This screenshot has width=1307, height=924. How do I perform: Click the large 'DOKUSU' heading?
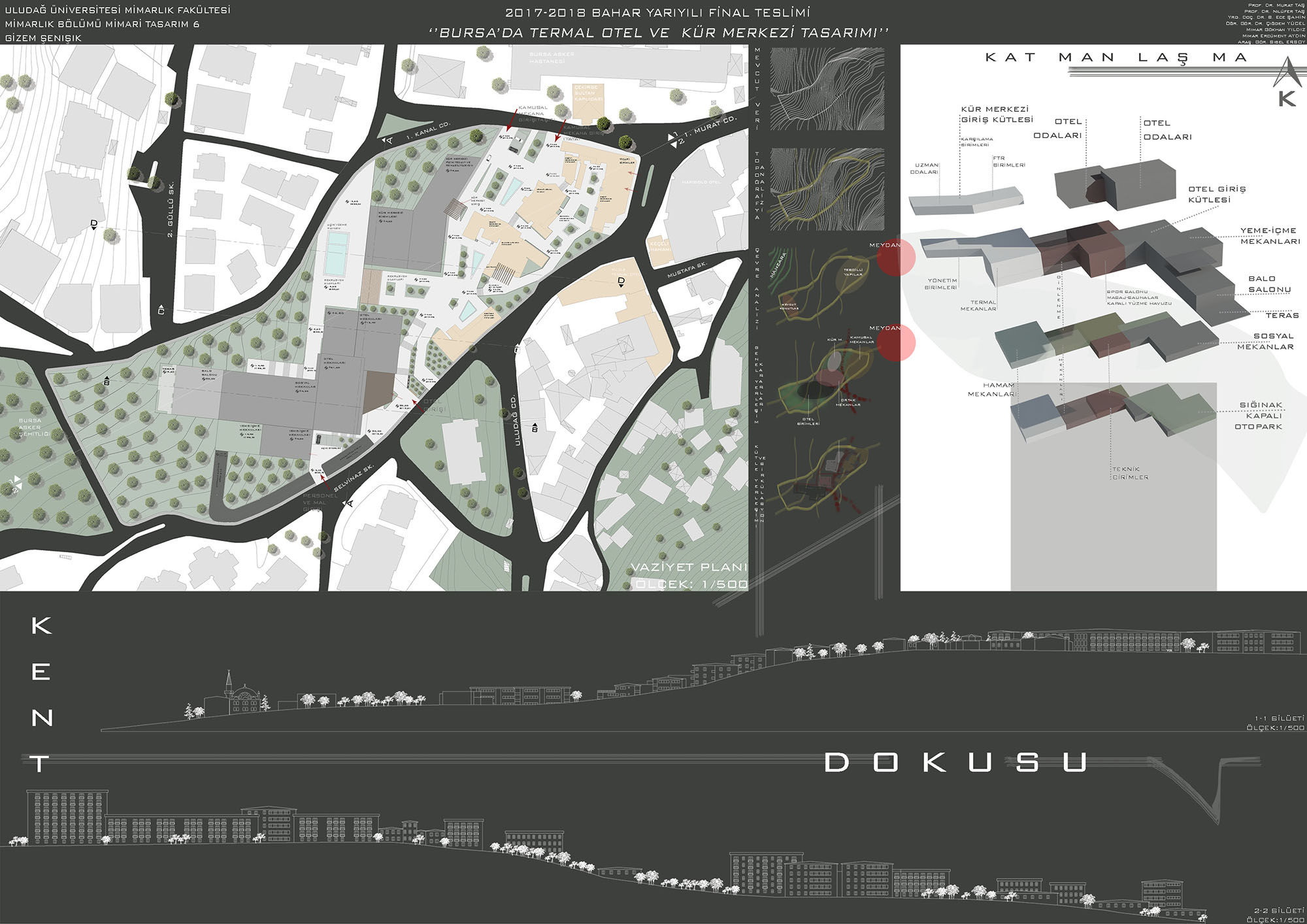955,763
